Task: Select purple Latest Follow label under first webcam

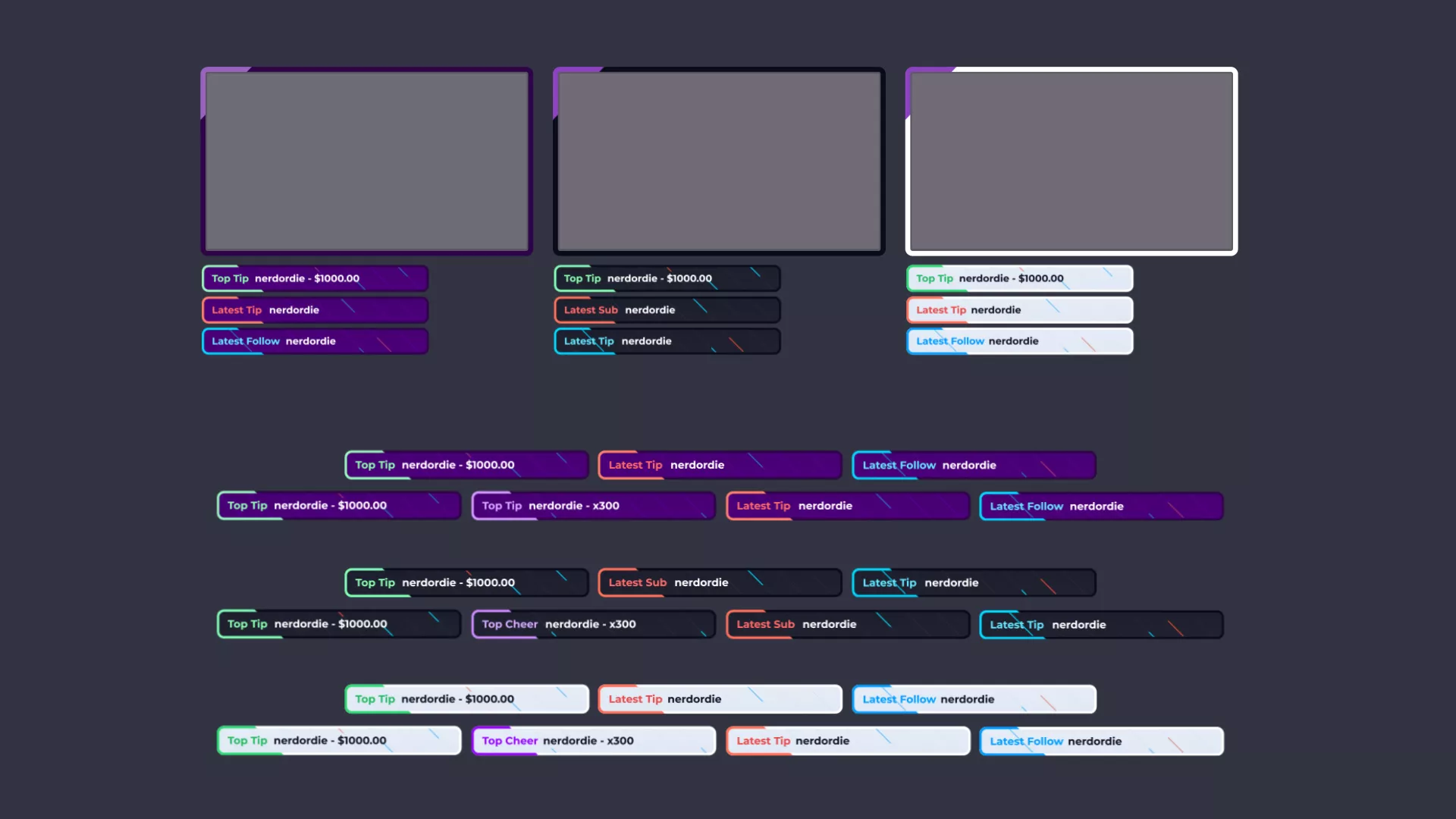Action: click(315, 341)
